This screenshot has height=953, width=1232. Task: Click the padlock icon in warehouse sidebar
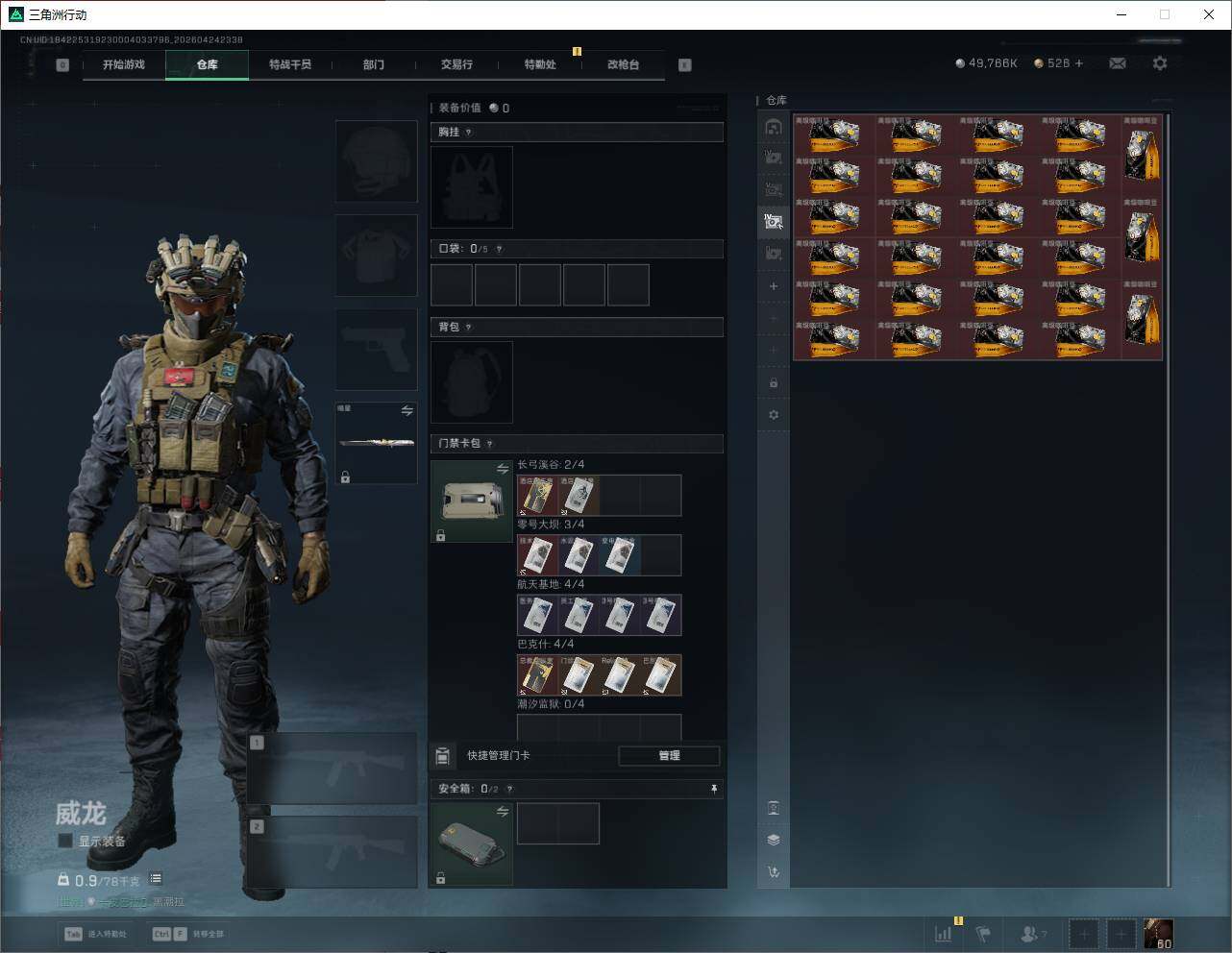point(774,382)
